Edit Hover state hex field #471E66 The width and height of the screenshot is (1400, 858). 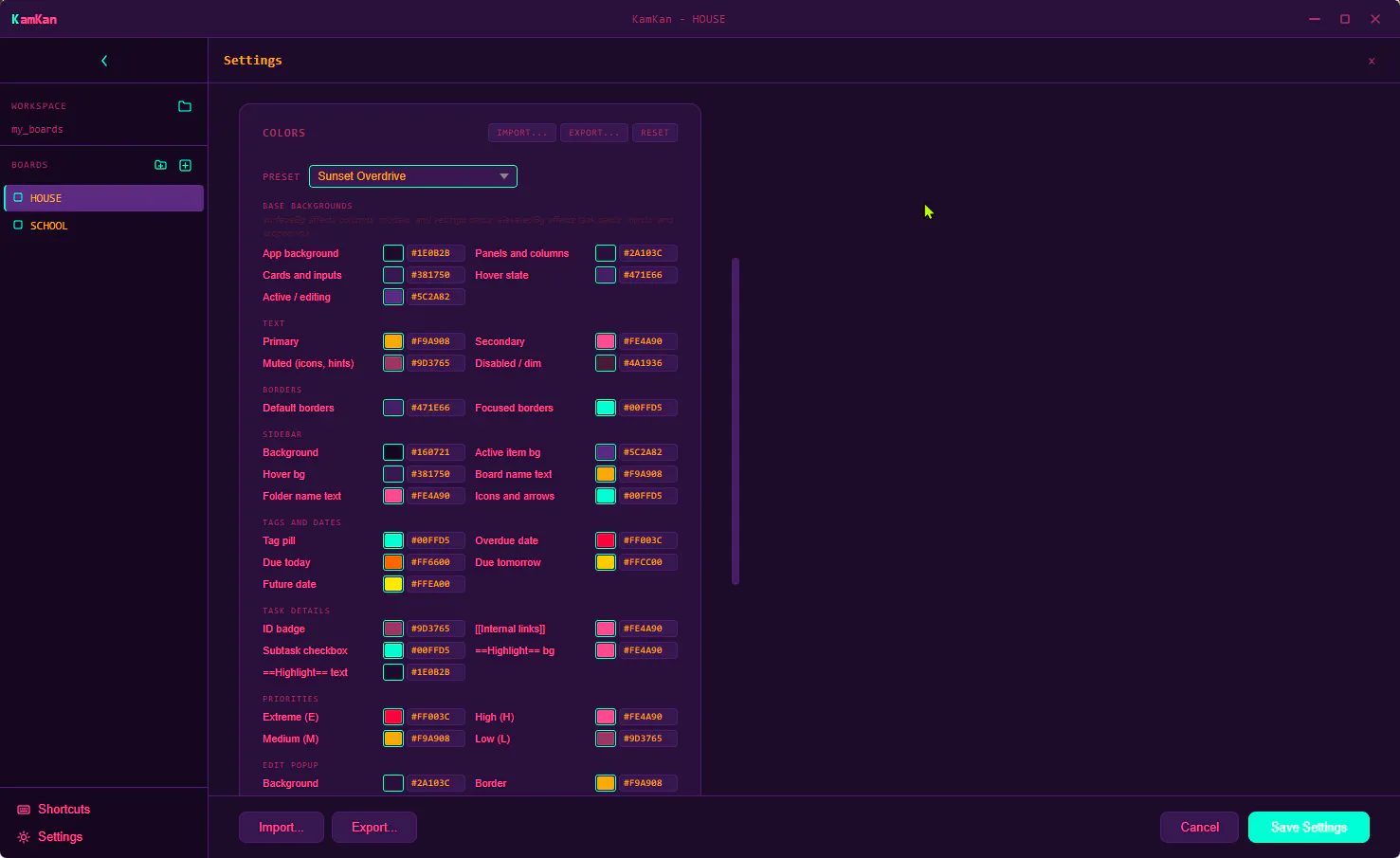click(648, 275)
